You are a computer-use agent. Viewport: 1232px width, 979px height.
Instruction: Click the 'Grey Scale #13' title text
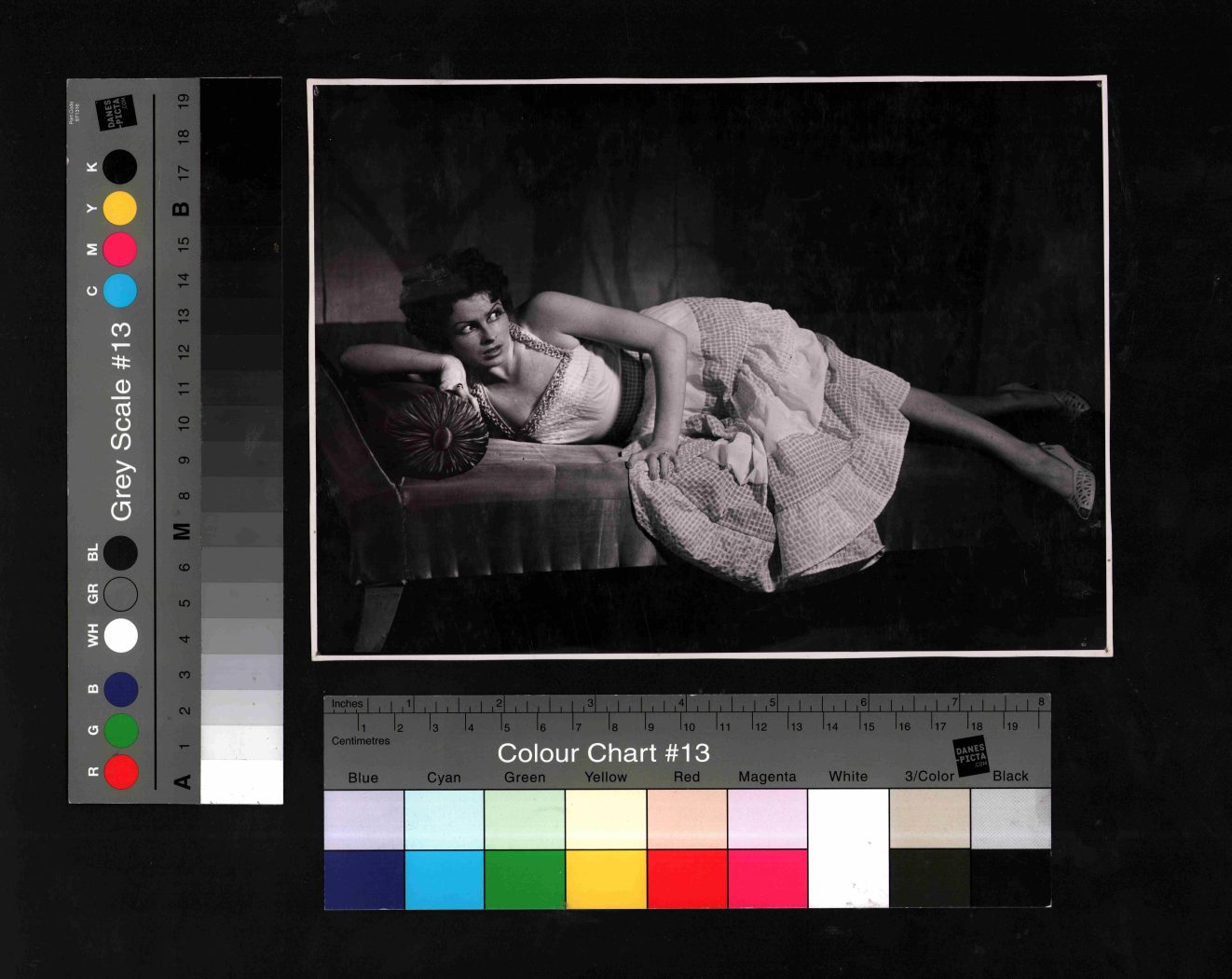point(121,421)
